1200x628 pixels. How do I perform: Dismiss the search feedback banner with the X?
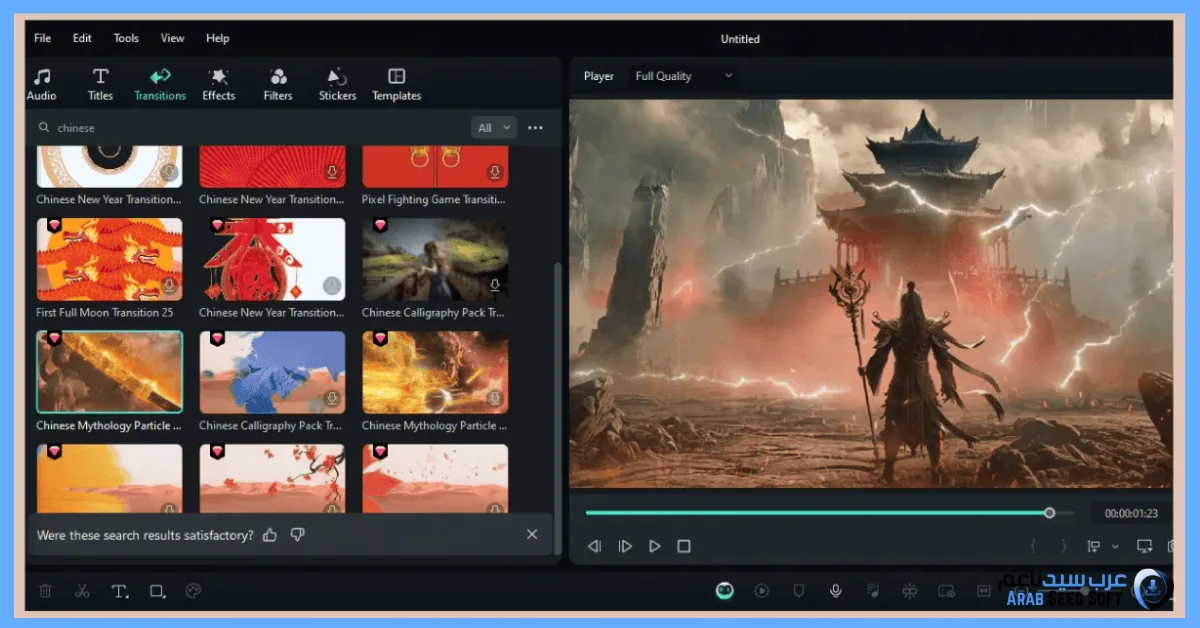[532, 534]
